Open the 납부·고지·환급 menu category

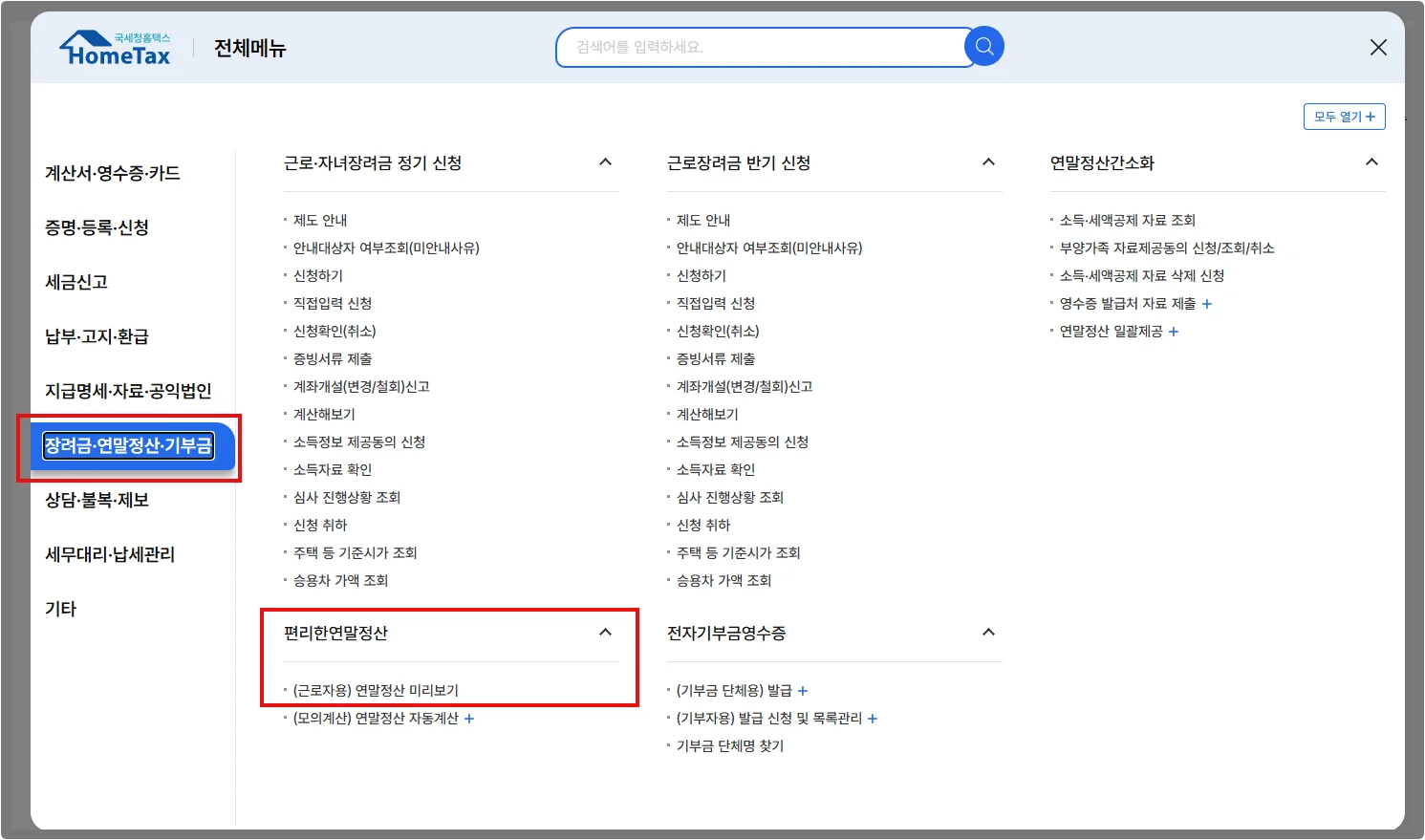point(97,336)
